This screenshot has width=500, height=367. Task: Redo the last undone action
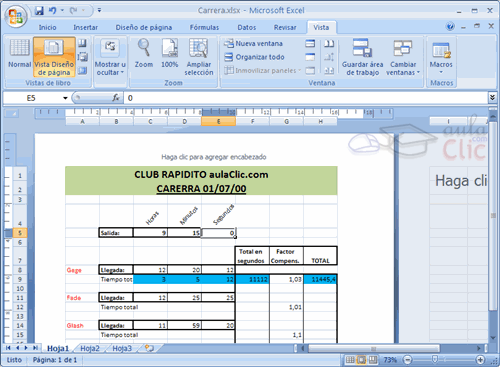point(73,11)
